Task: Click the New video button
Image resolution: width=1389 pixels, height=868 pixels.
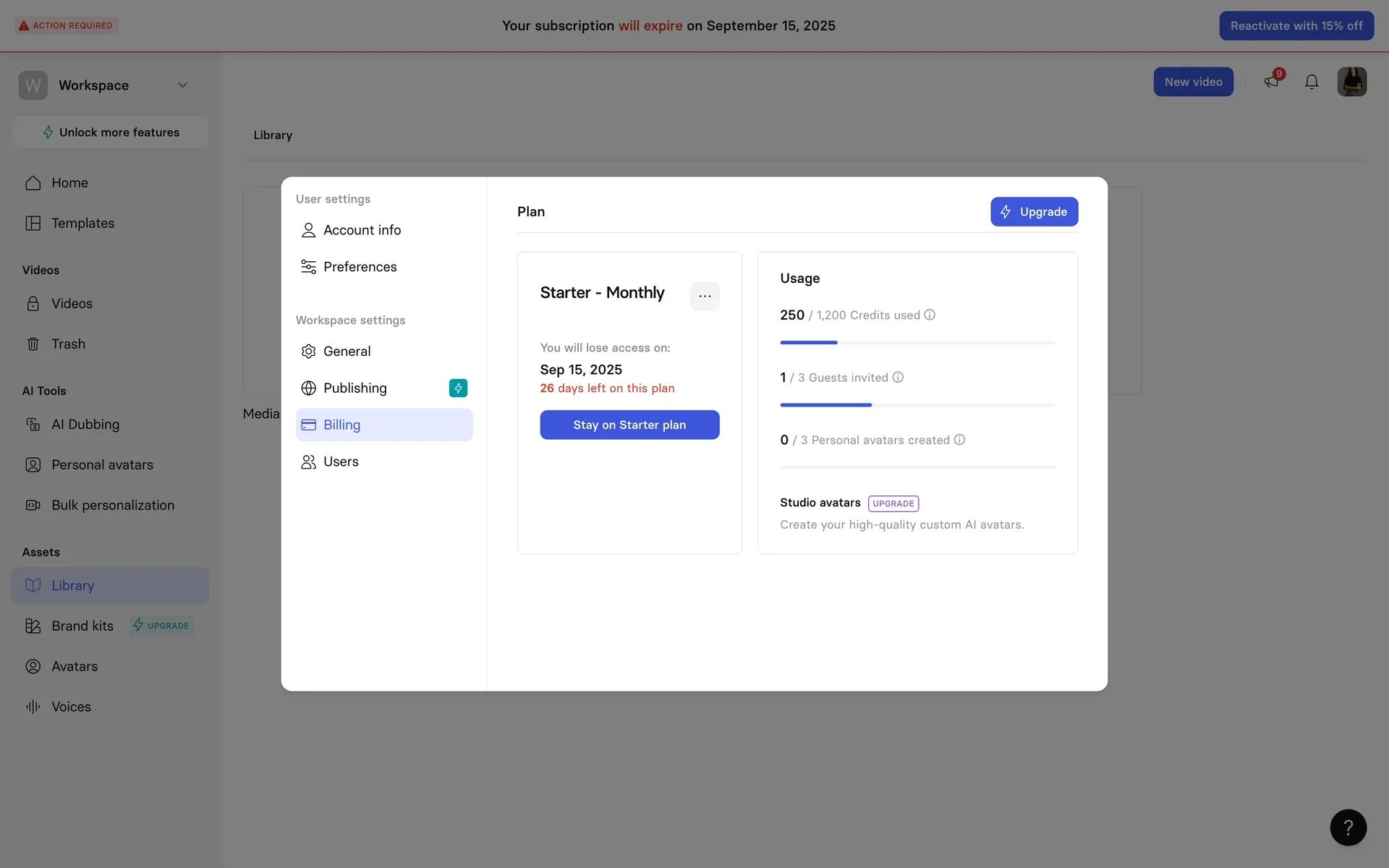Action: (1193, 82)
